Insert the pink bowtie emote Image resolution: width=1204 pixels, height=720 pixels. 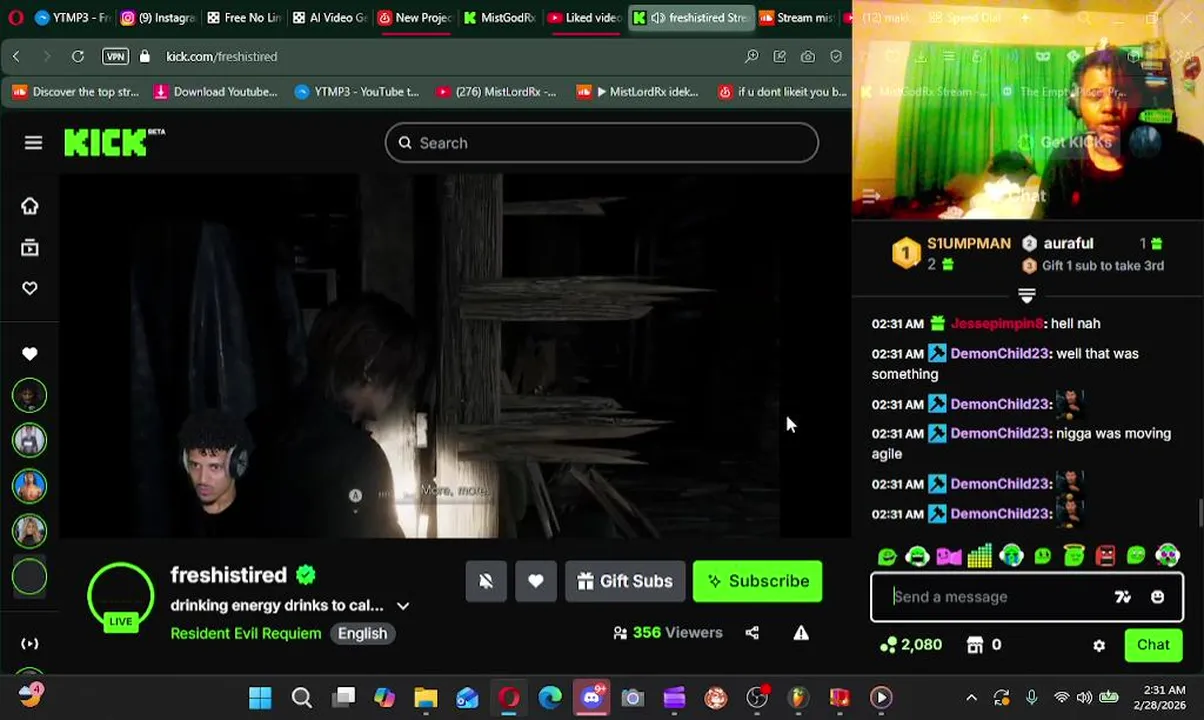point(949,556)
